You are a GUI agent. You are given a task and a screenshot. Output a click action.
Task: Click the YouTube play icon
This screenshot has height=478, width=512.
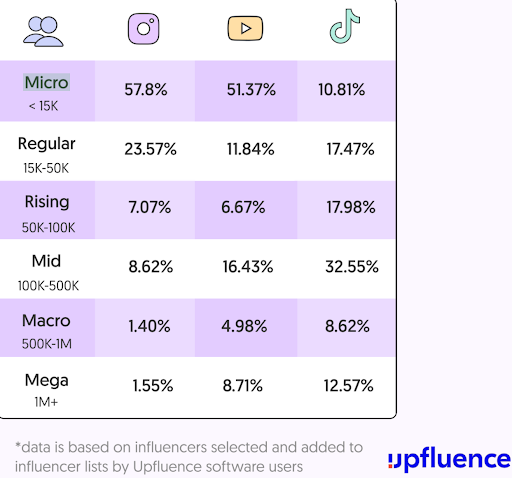[x=245, y=28]
